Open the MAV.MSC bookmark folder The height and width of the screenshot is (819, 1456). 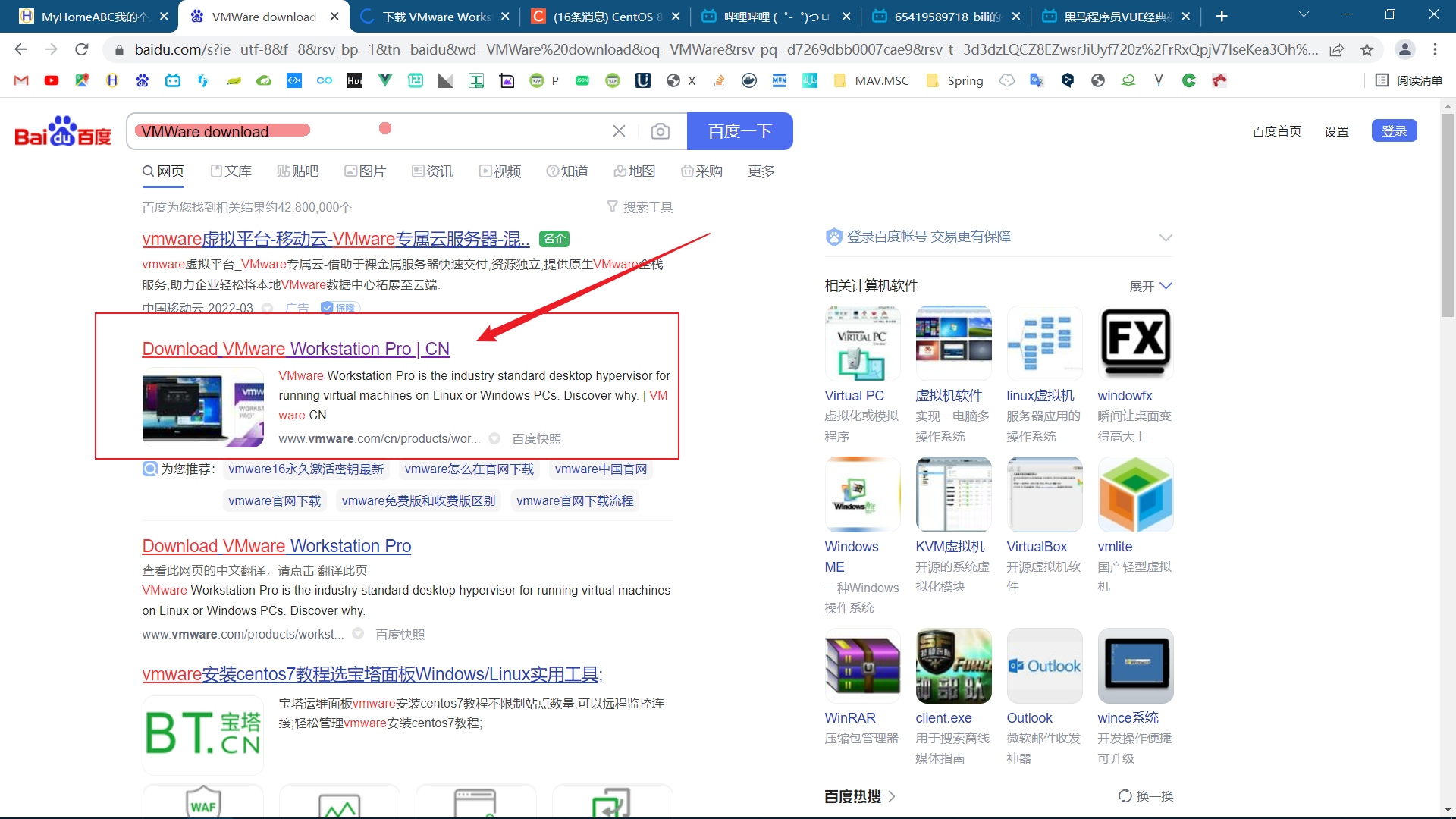[x=871, y=80]
